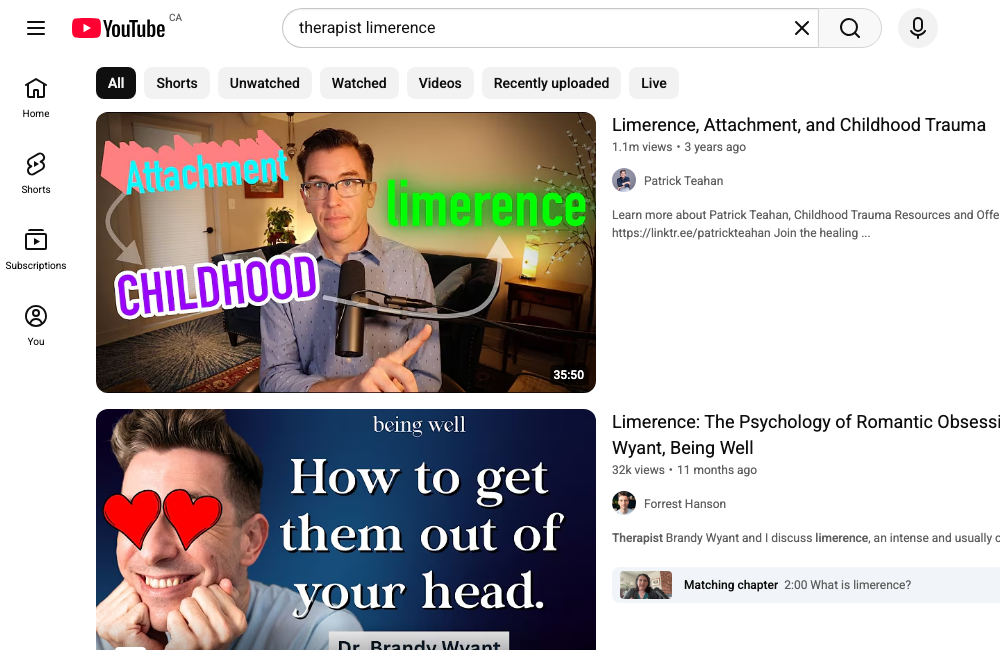Clear the search query with X
This screenshot has height=650, width=1000.
[x=802, y=28]
